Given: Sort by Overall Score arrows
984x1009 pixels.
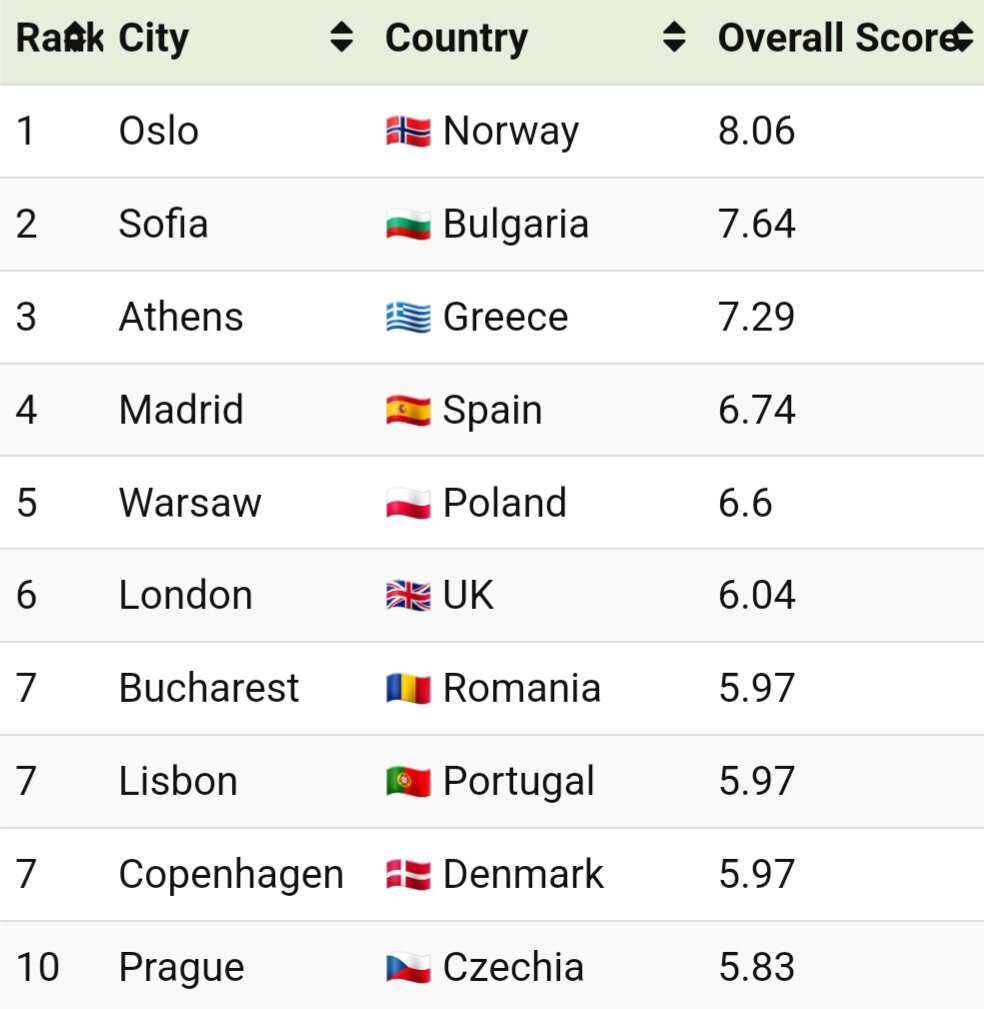Looking at the screenshot, I should coord(963,38).
